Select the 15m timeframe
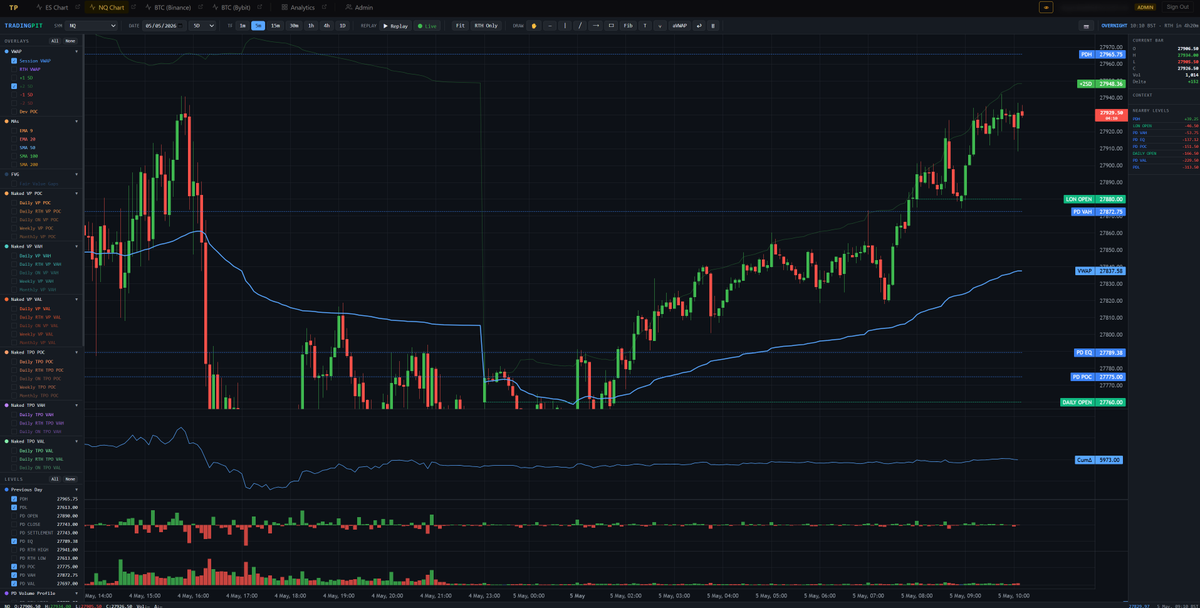 (275, 25)
